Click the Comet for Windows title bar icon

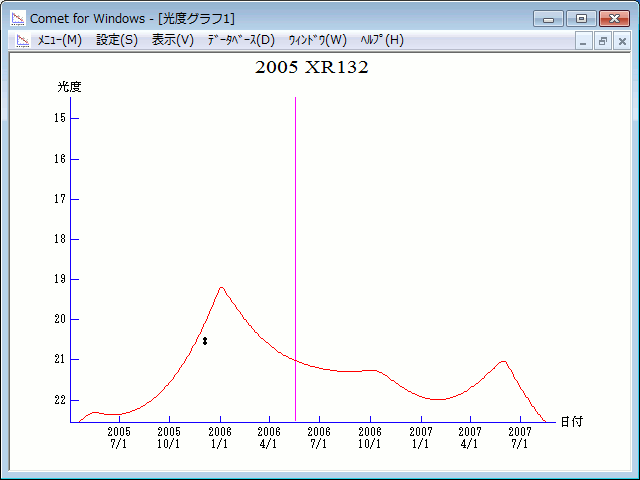pos(18,18)
